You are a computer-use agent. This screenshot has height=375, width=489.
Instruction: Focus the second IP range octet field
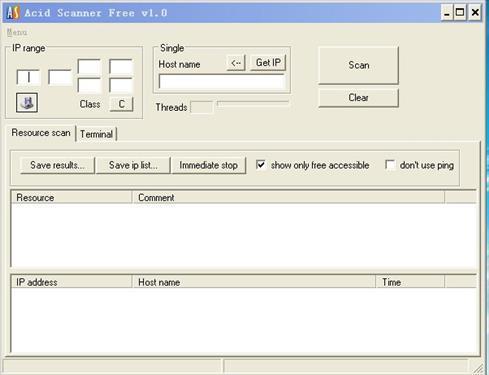pyautogui.click(x=60, y=77)
